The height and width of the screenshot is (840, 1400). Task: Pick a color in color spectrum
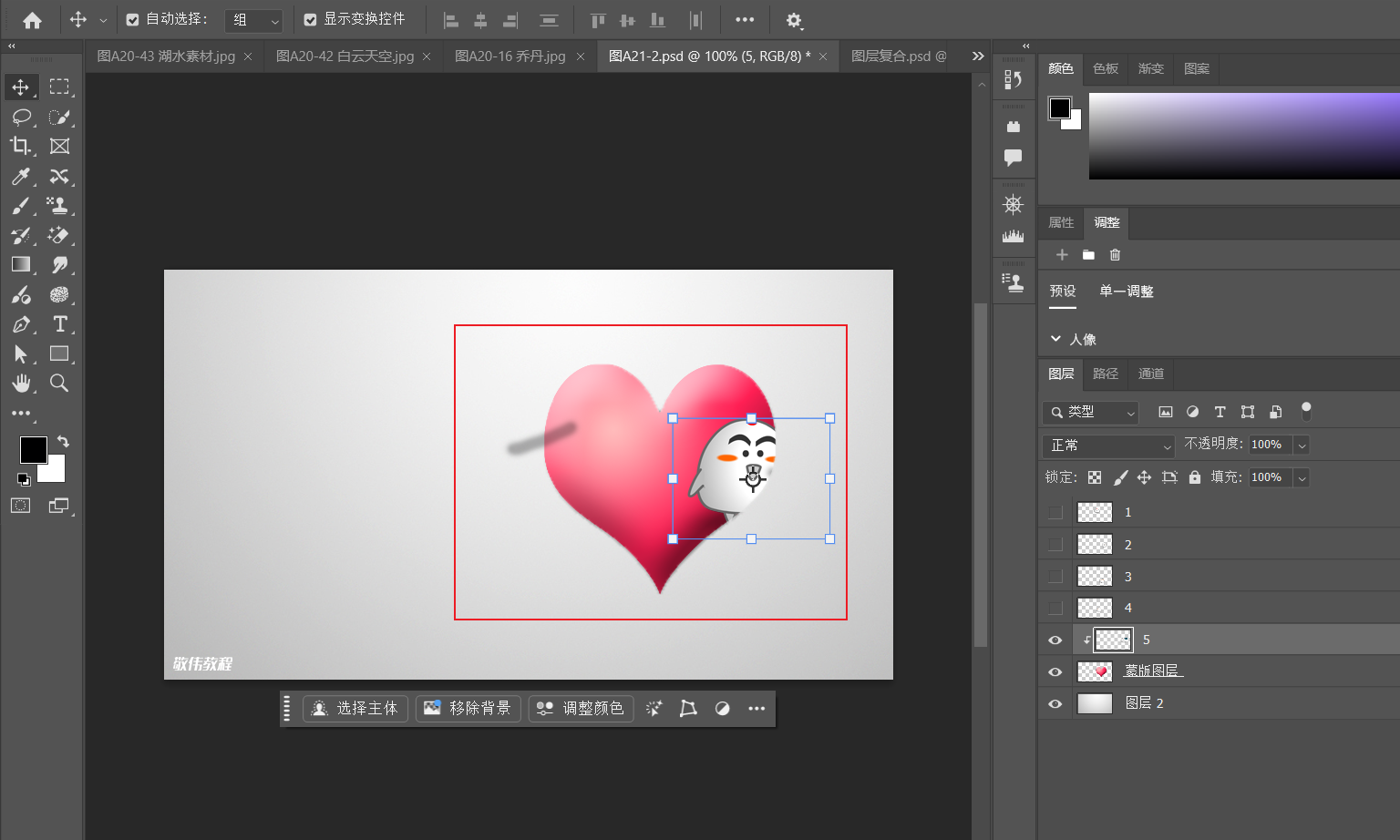click(1244, 136)
